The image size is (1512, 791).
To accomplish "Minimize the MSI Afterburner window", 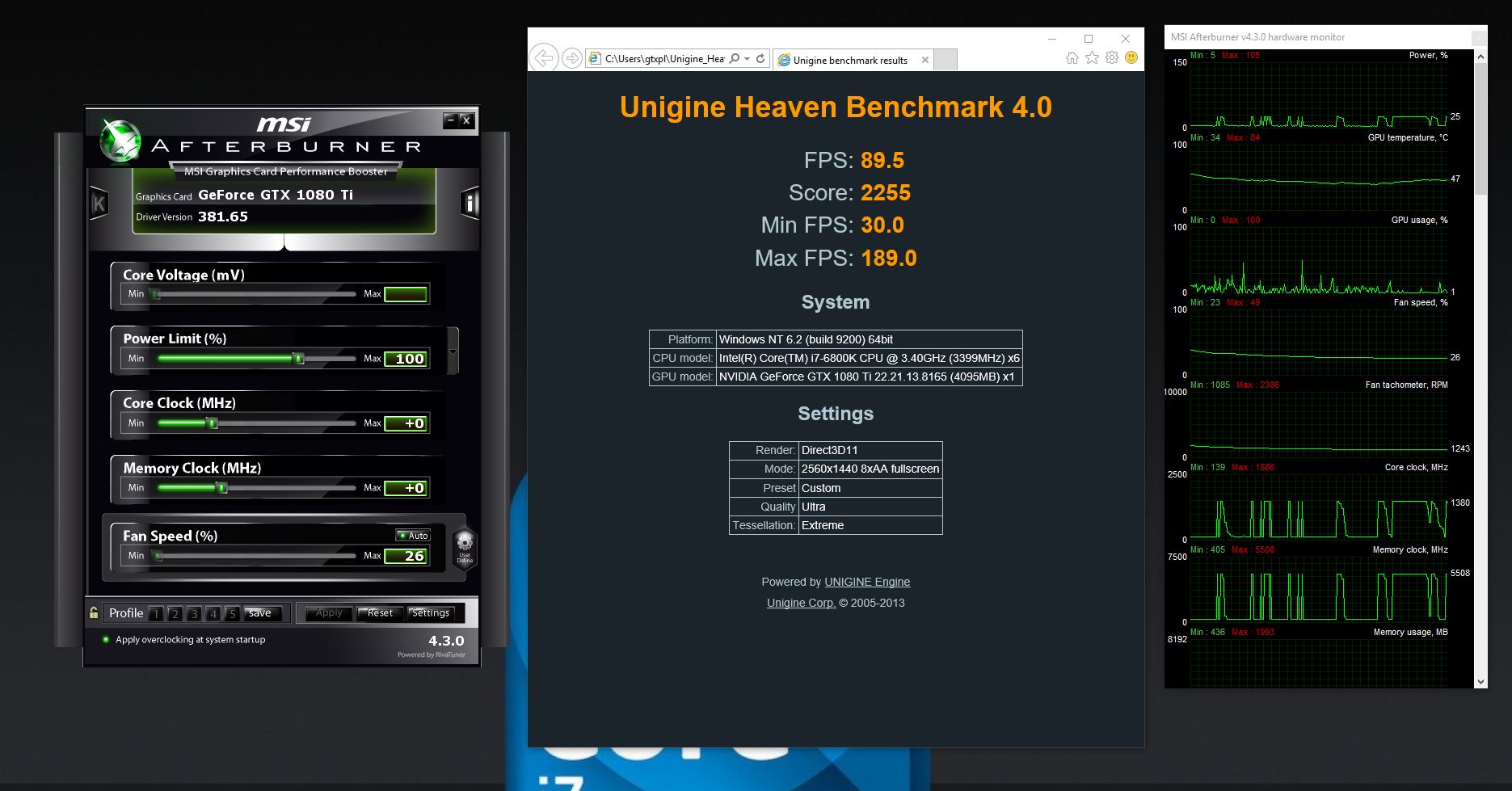I will (x=451, y=120).
